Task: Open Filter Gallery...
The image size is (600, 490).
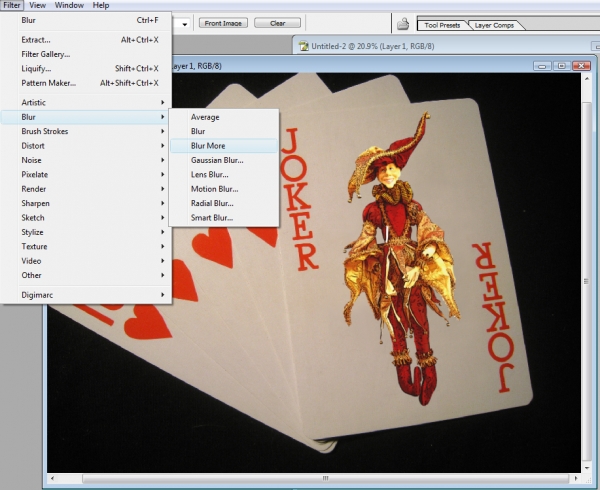Action: [x=86, y=54]
